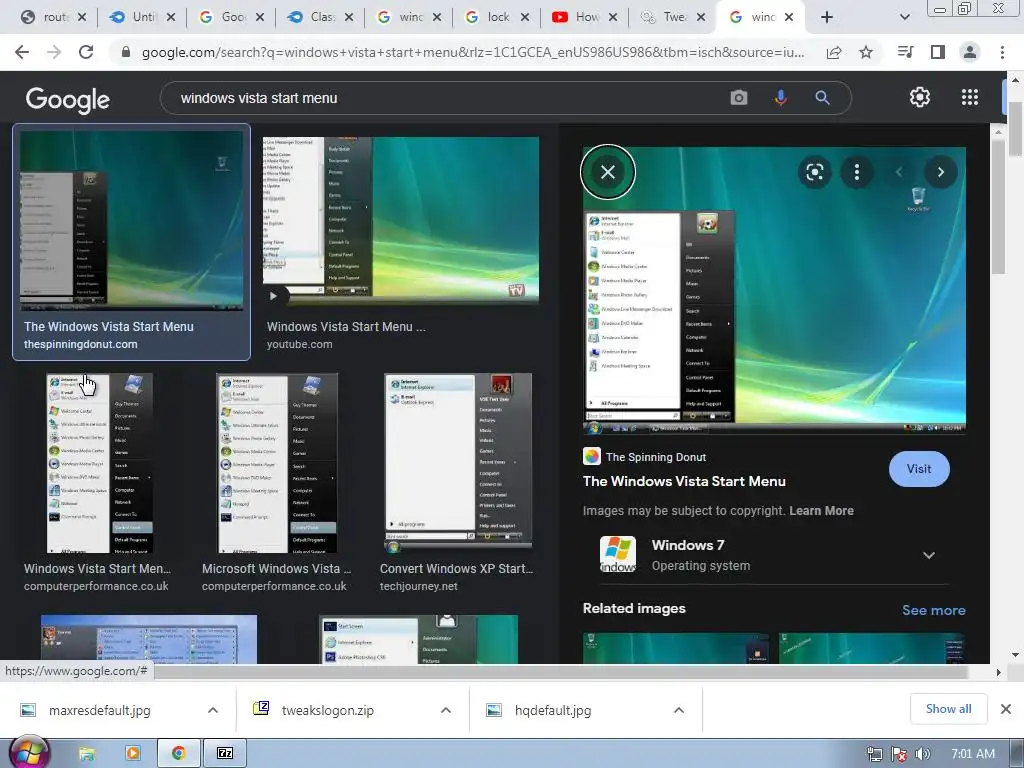Screen dimensions: 1024x768
Task: Click the browser back arrow
Action: pos(22,52)
